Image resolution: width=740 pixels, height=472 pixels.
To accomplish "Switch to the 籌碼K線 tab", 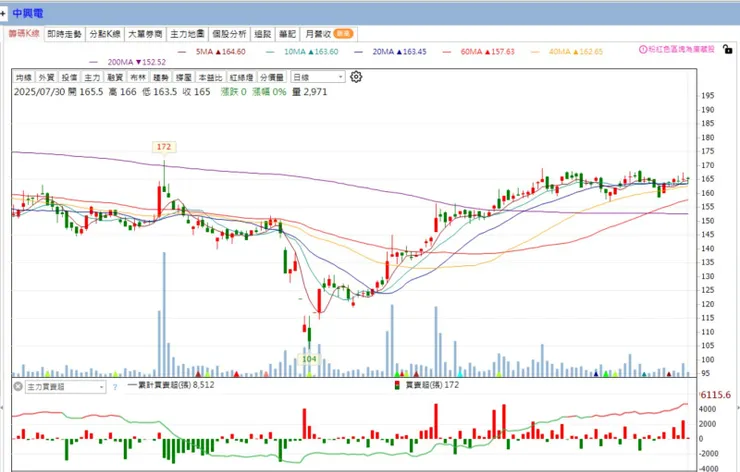I will 24,34.
